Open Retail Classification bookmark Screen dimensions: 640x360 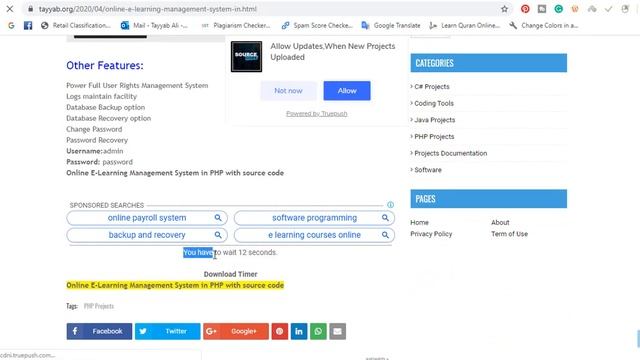(76, 25)
